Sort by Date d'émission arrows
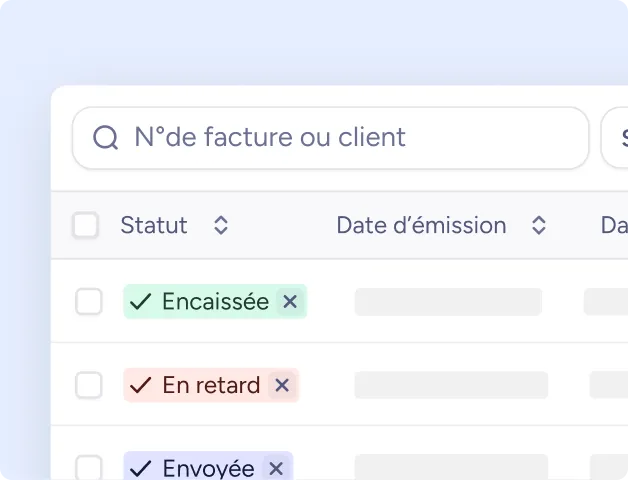The width and height of the screenshot is (628, 480). pos(538,226)
